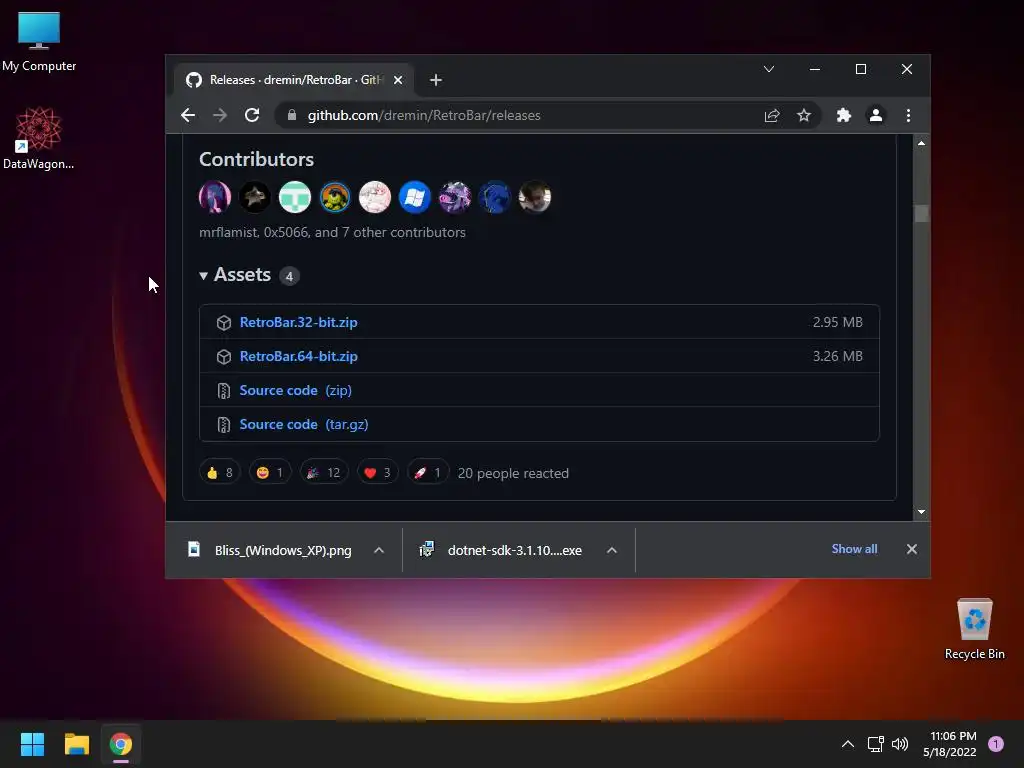Click the last contributor avatar
The image size is (1024, 768).
click(x=535, y=197)
